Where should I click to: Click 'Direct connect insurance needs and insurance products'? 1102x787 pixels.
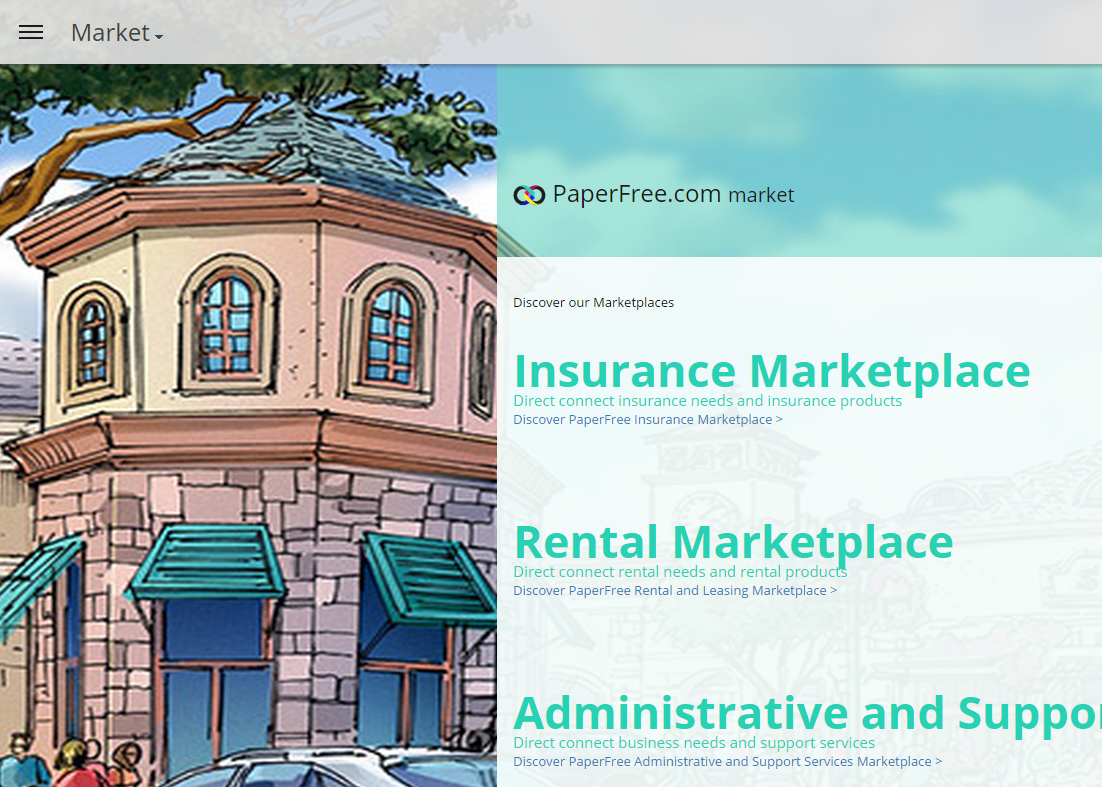point(708,401)
